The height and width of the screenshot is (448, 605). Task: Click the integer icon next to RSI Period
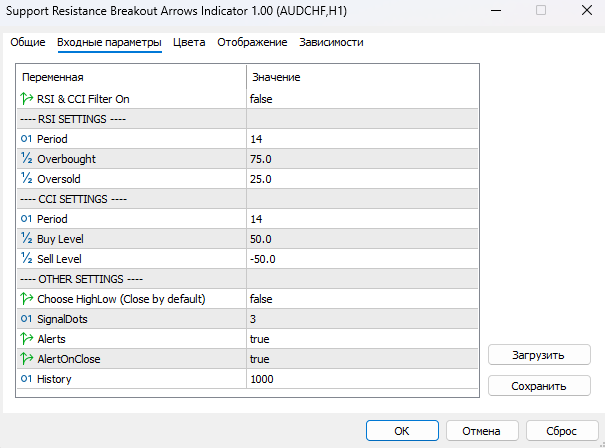(26, 139)
